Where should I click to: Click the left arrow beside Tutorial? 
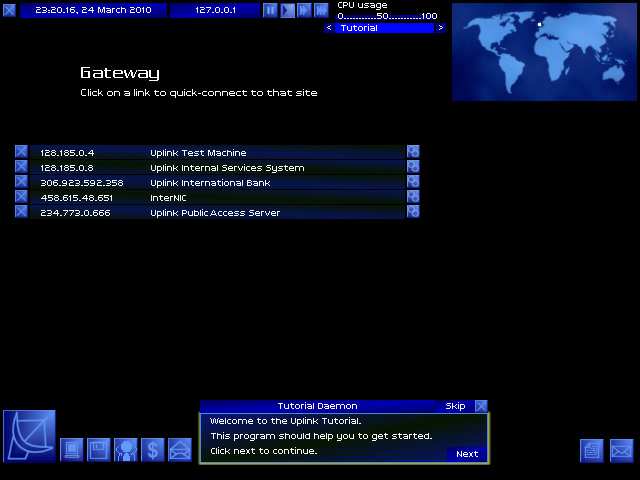(329, 28)
